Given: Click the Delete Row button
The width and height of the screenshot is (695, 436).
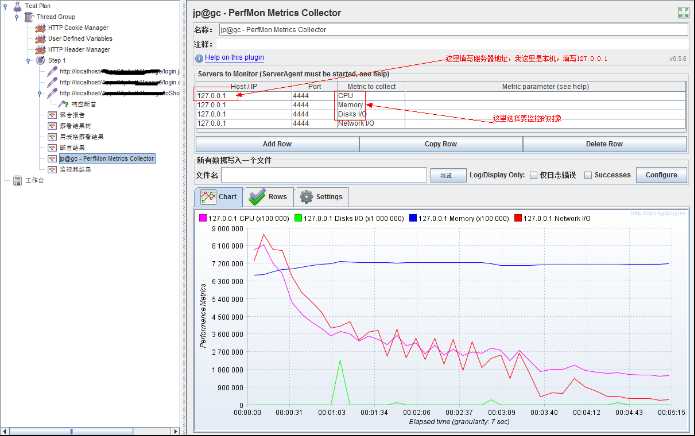Looking at the screenshot, I should (x=605, y=144).
